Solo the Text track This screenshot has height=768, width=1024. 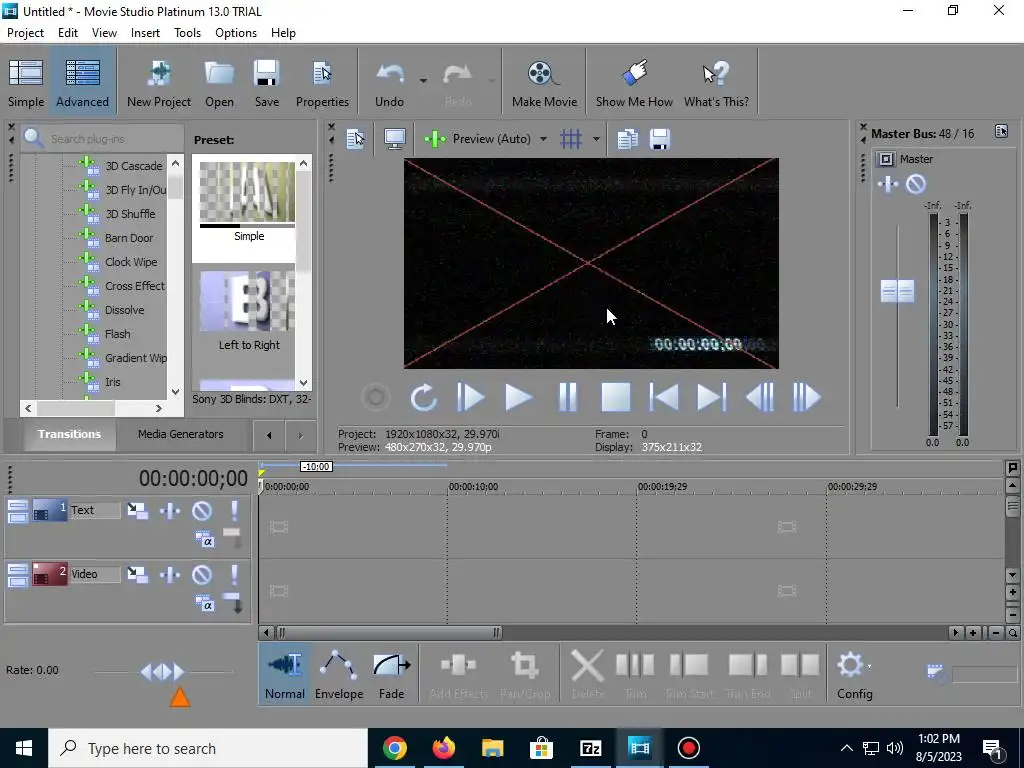[x=234, y=511]
